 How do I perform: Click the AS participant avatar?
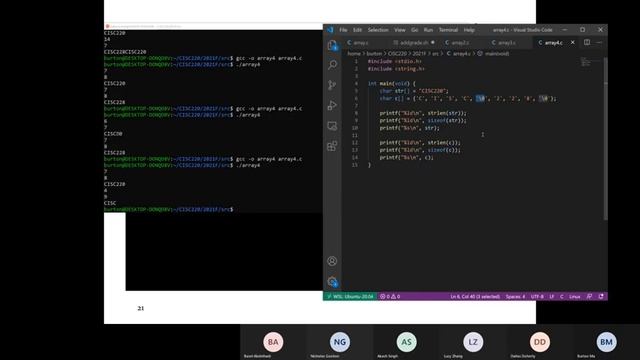tap(406, 342)
